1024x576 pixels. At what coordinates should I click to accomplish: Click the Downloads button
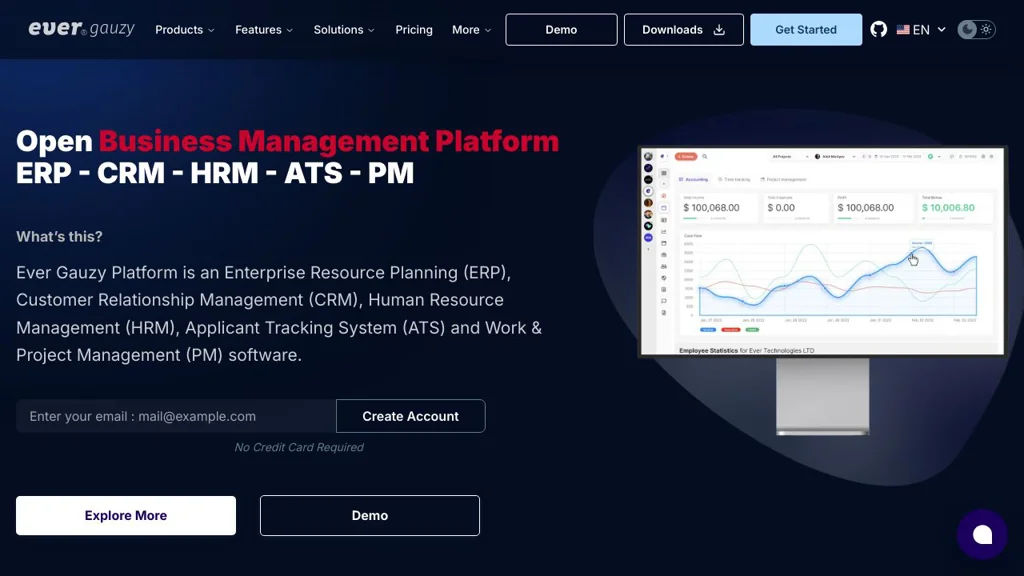684,29
